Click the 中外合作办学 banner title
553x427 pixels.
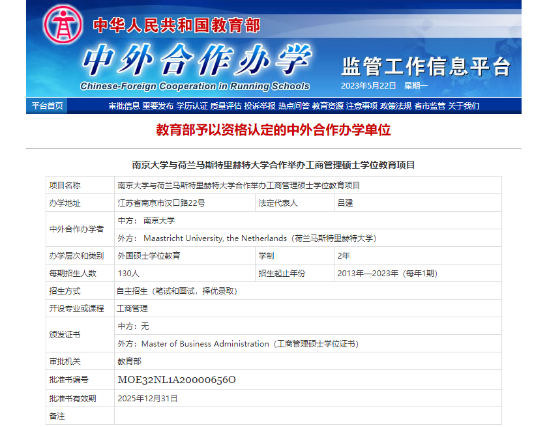[x=197, y=60]
